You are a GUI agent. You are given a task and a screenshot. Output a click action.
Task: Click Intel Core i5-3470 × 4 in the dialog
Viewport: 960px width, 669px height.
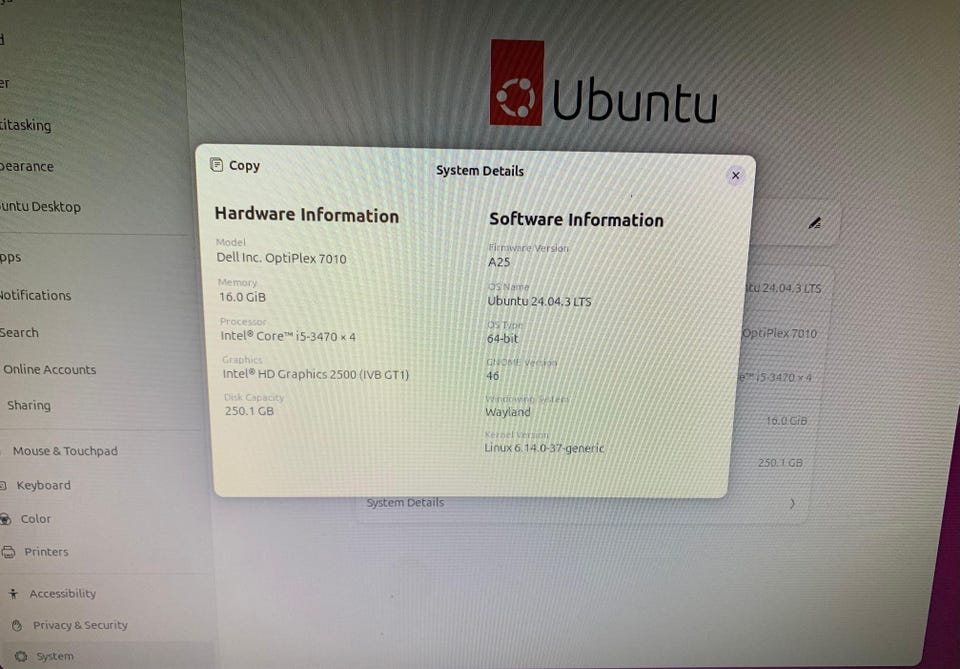click(288, 336)
